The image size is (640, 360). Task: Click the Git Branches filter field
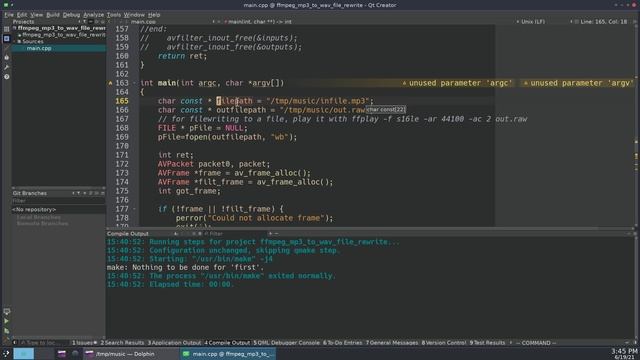[58, 201]
